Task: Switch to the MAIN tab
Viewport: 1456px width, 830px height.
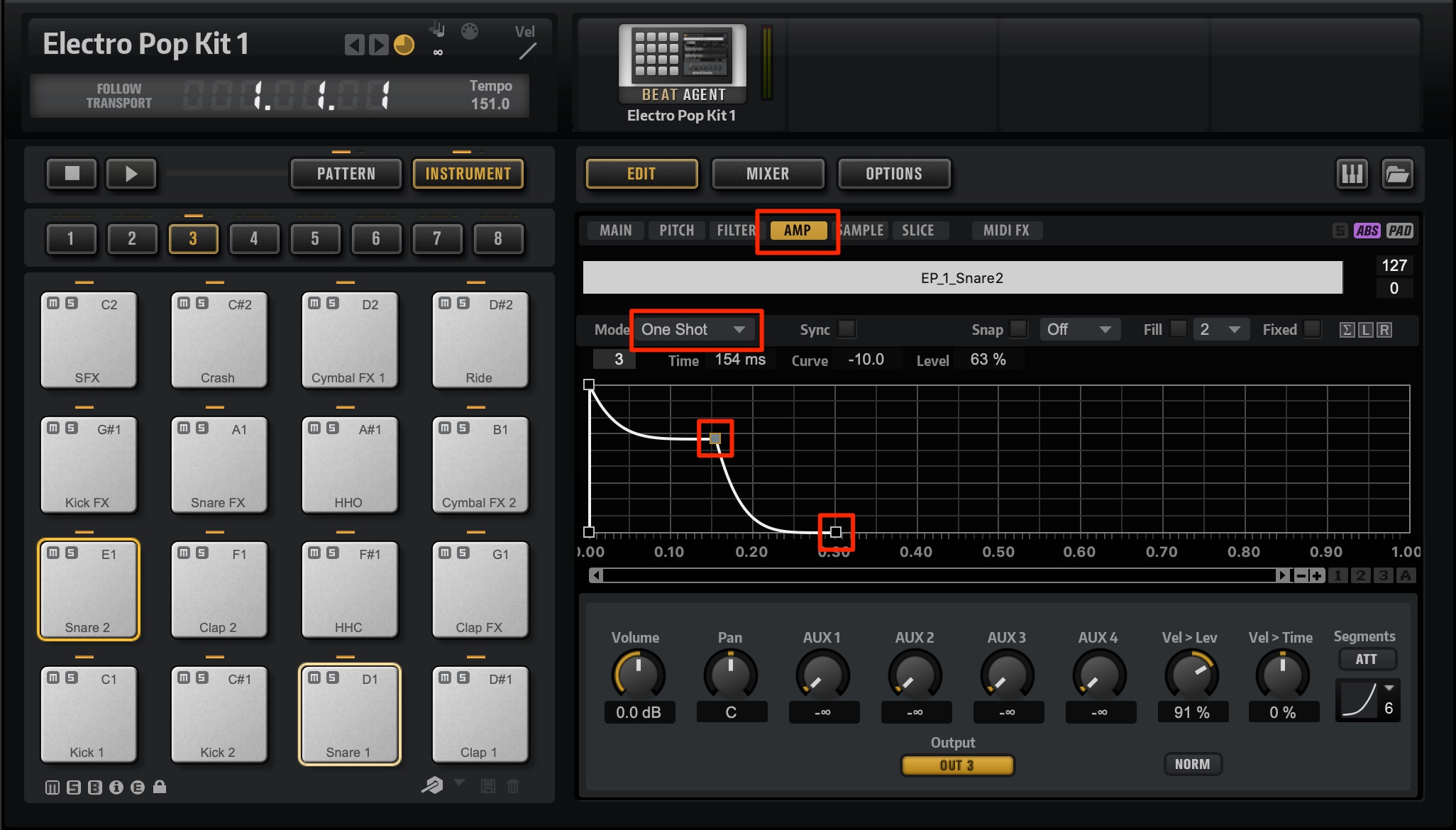Action: [615, 231]
